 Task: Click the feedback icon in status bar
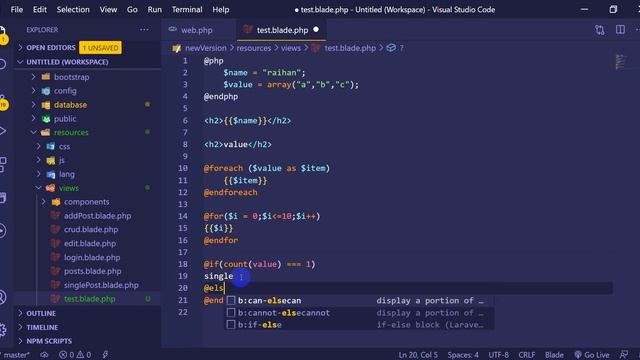click(x=624, y=355)
